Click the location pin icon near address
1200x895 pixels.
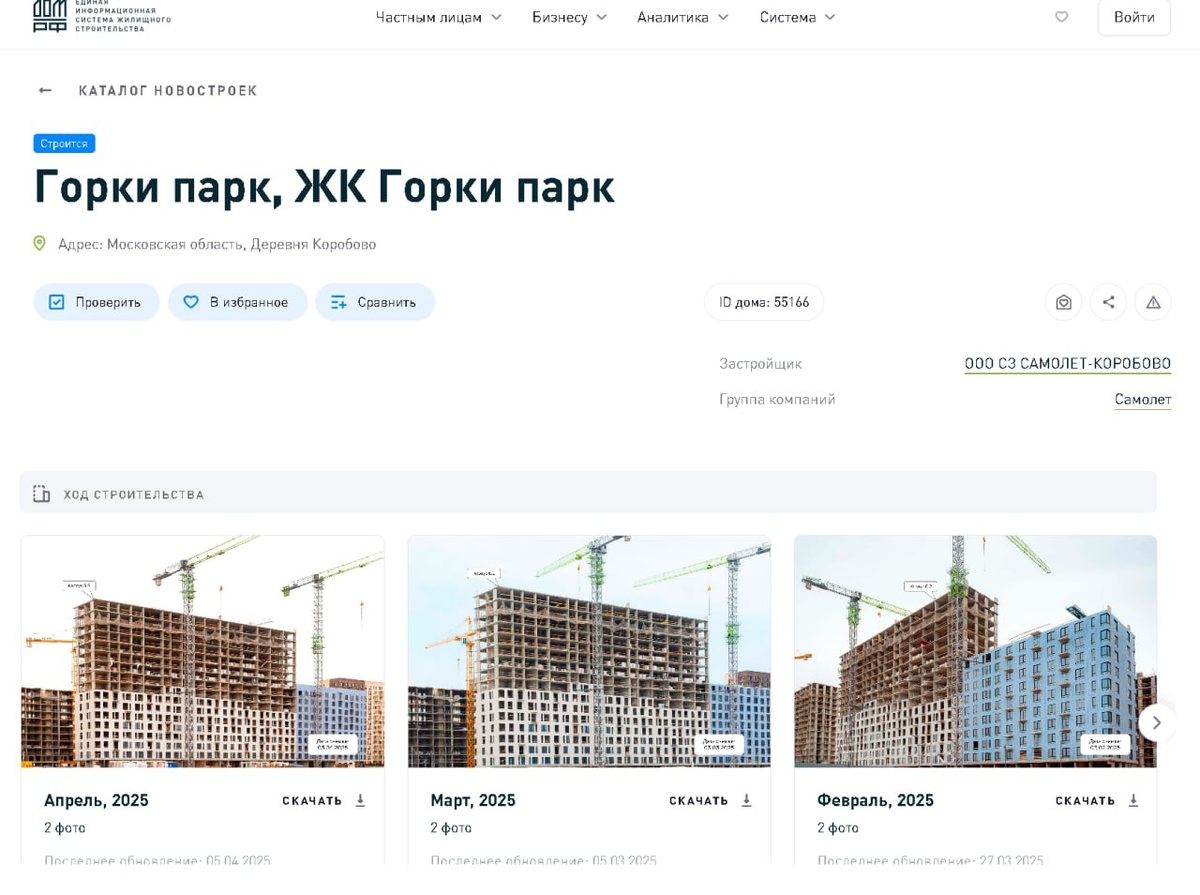(x=40, y=243)
